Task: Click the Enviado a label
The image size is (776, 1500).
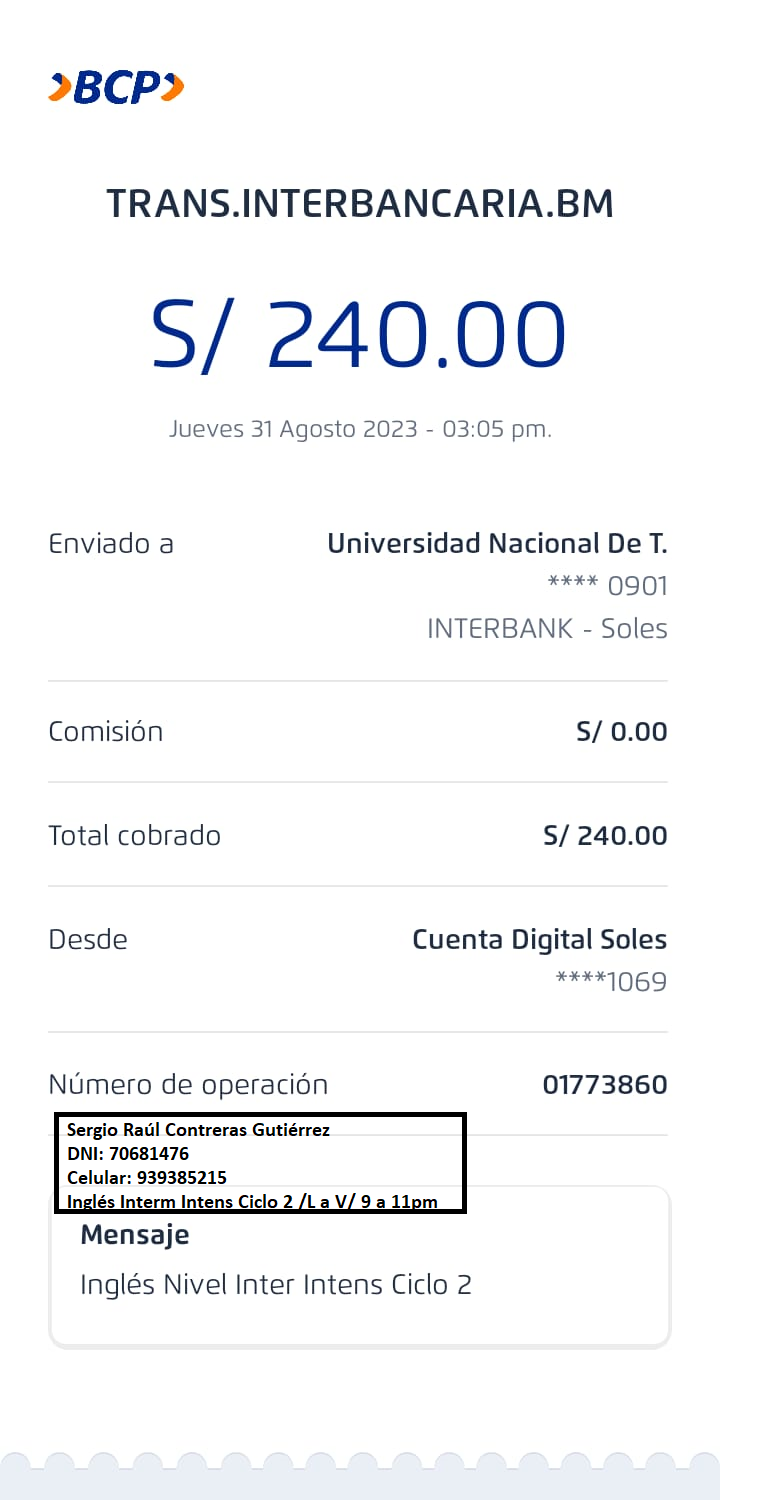Action: (x=111, y=544)
